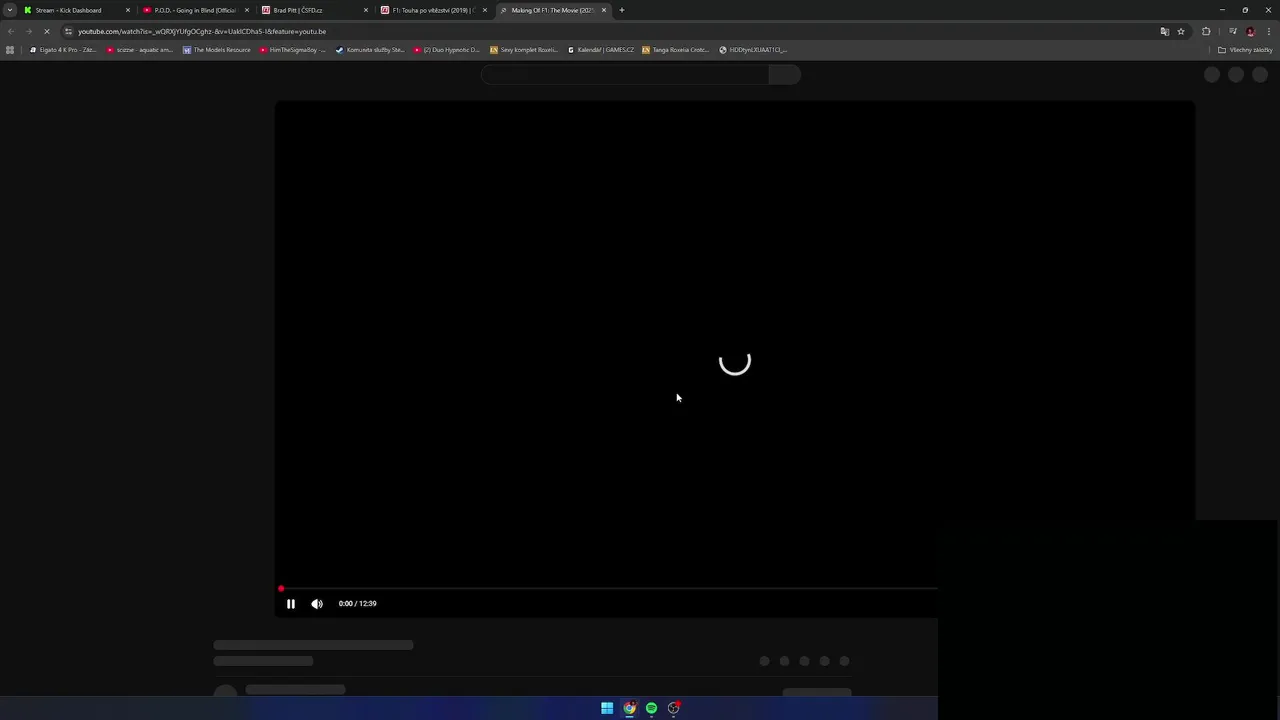Screen dimensions: 1280x720
Task: Switch to F1: Touha po vítězství tab
Action: 434,10
